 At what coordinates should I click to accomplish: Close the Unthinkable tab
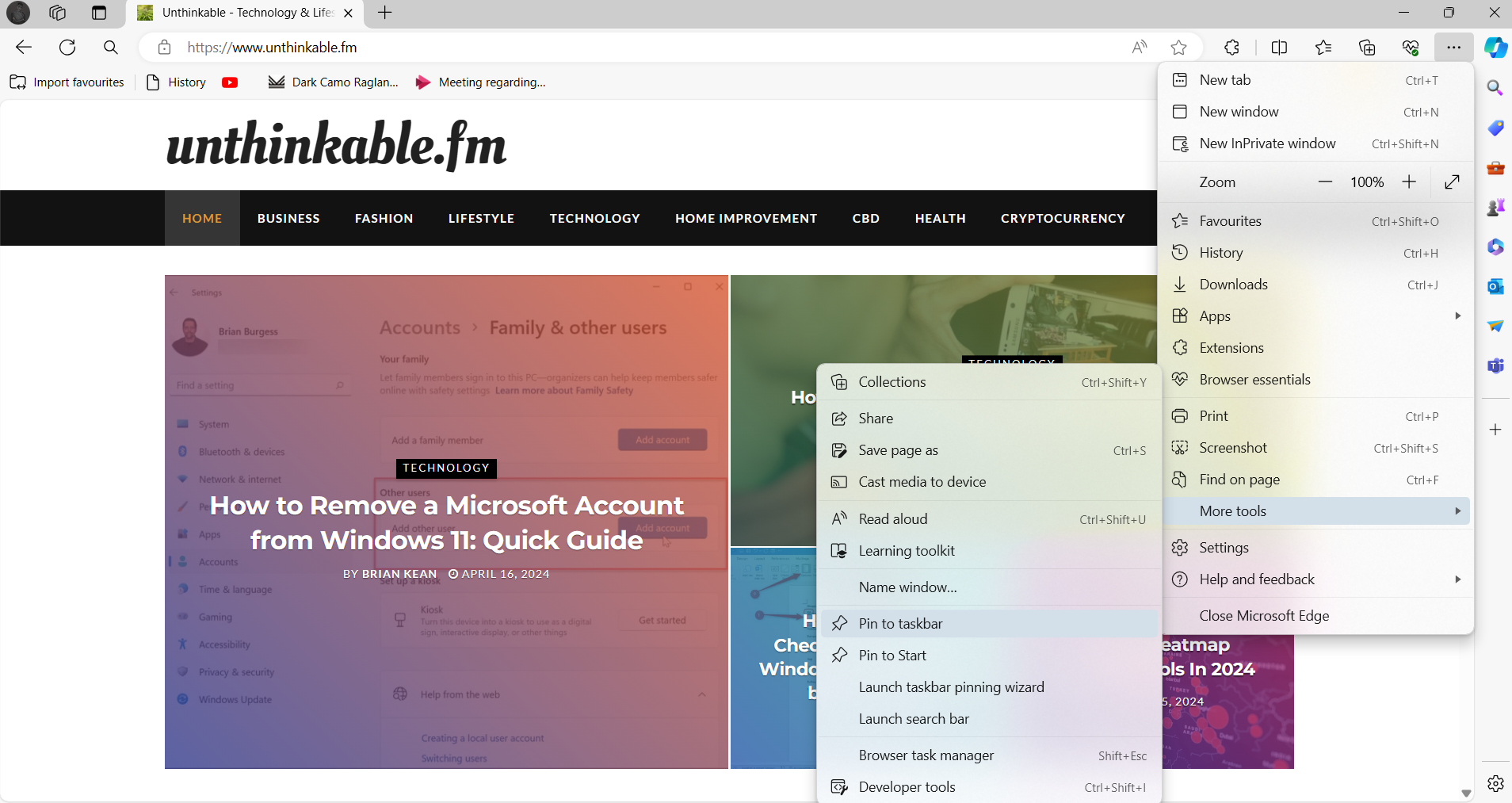(348, 13)
